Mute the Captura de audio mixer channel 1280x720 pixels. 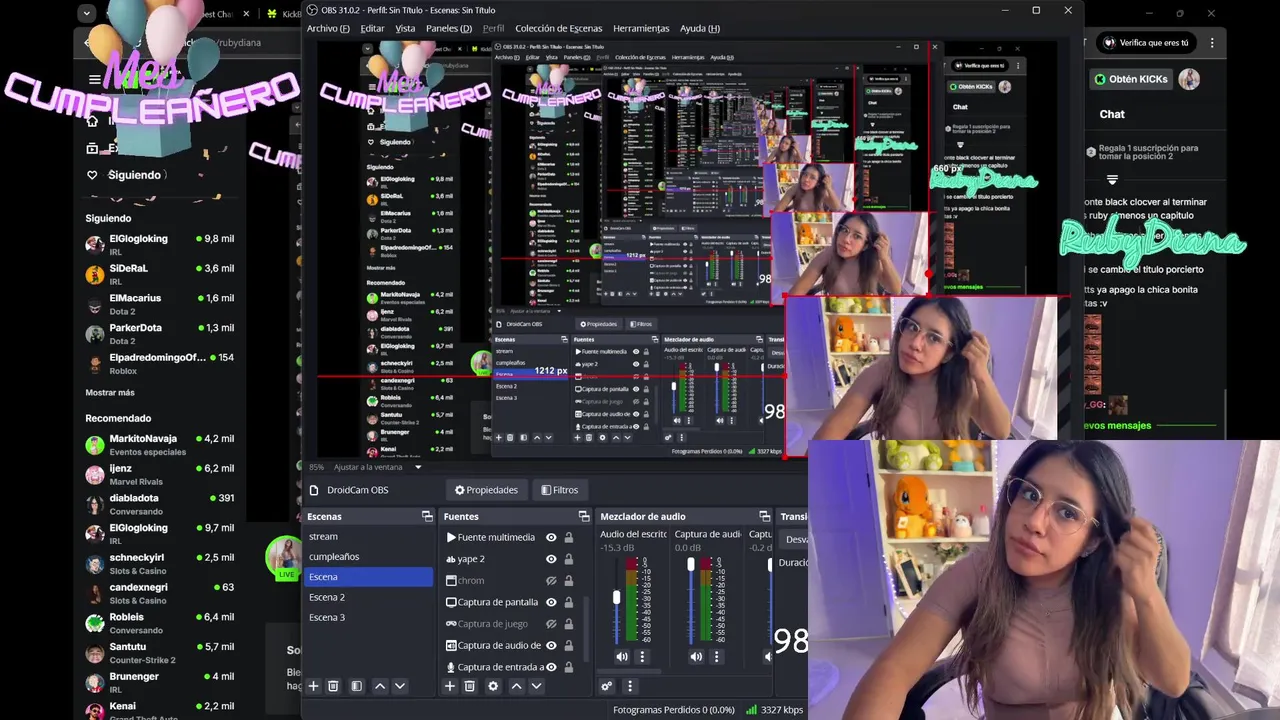pyautogui.click(x=696, y=657)
